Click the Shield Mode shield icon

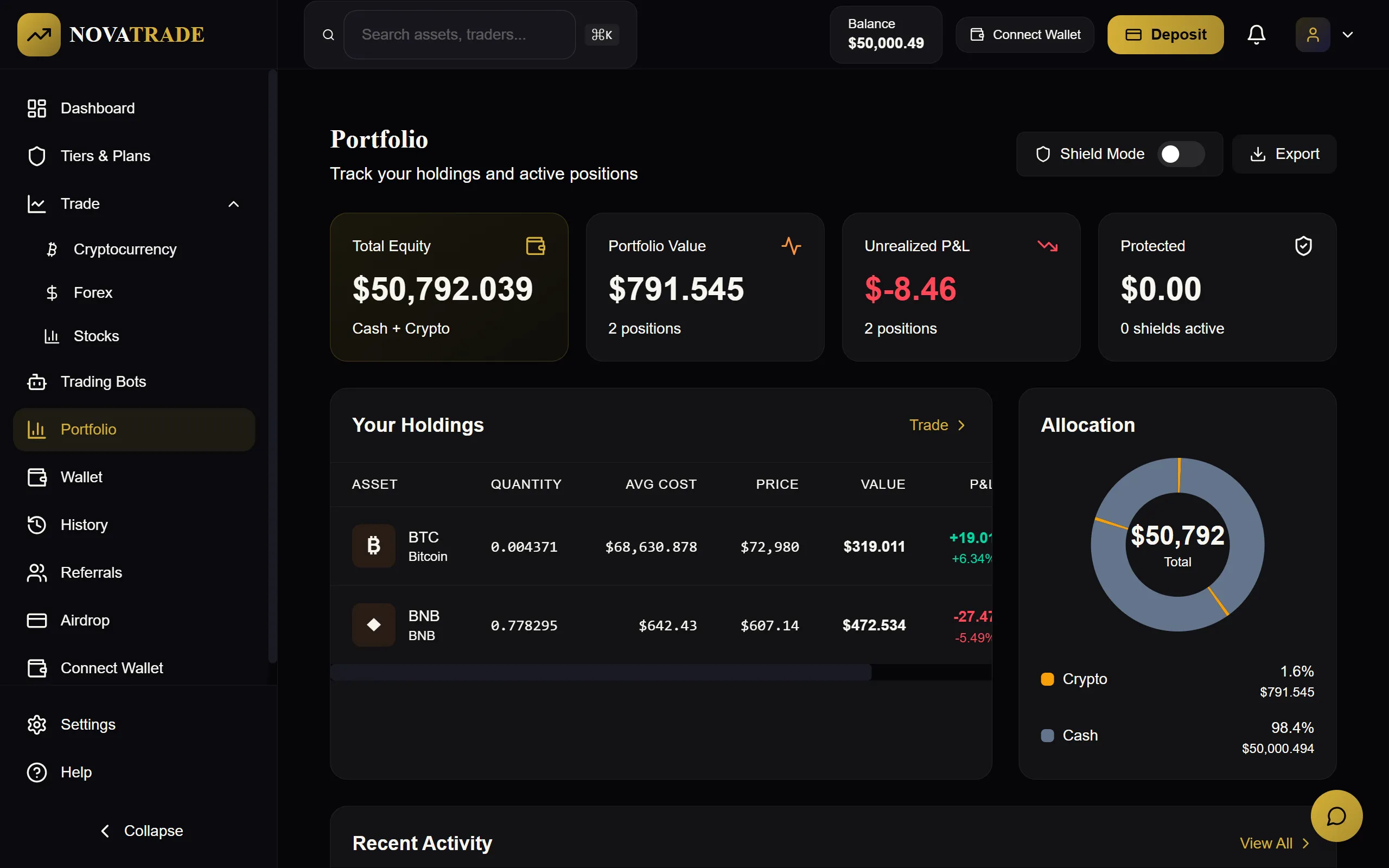coord(1043,154)
